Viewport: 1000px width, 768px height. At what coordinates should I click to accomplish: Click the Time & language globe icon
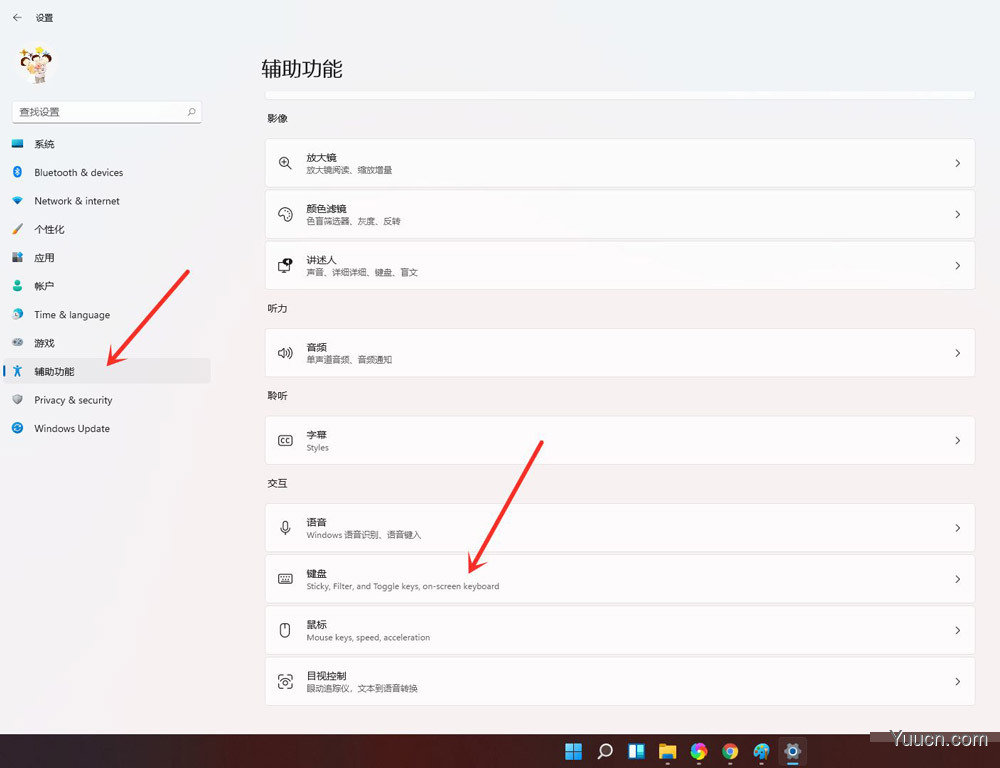[x=18, y=314]
